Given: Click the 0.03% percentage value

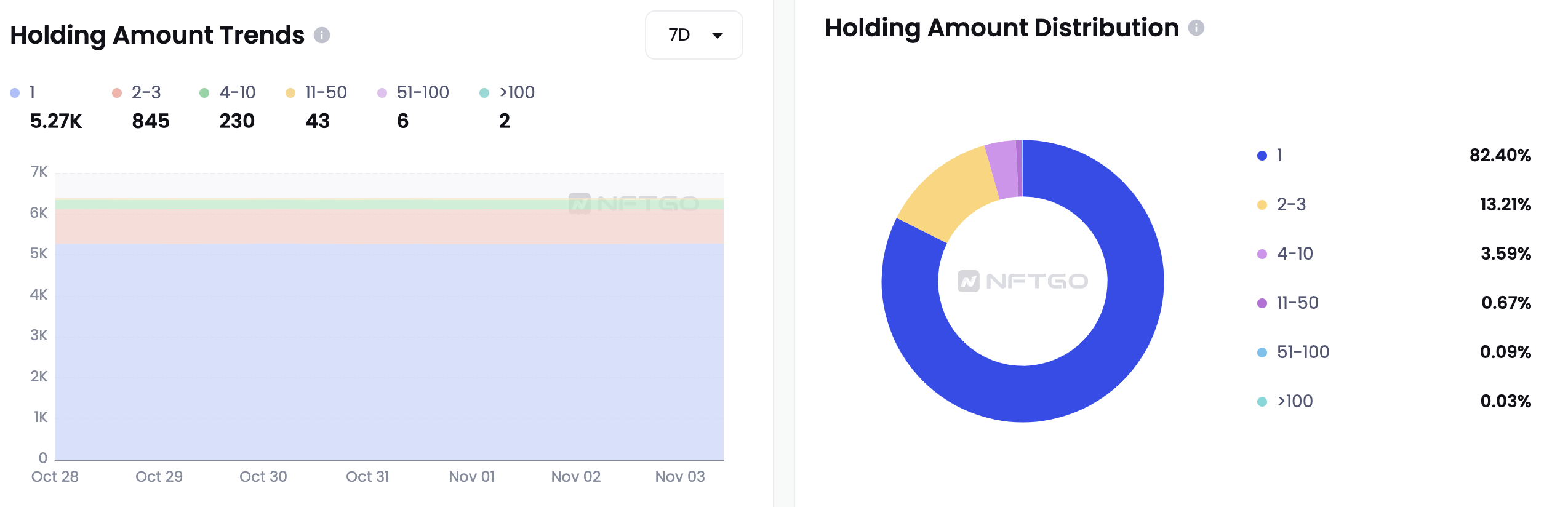Looking at the screenshot, I should (x=1506, y=401).
